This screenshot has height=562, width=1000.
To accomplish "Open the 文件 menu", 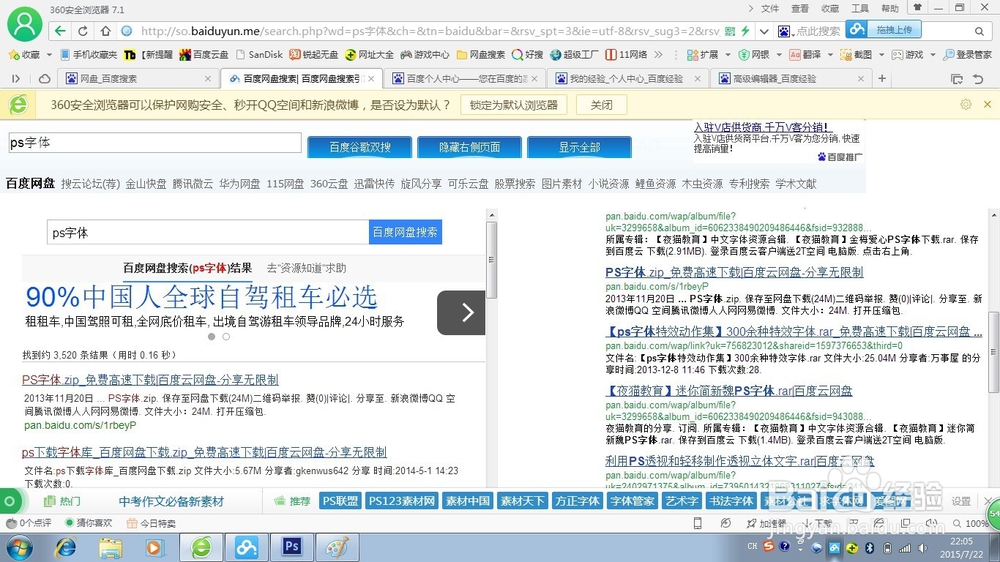I will coord(770,8).
